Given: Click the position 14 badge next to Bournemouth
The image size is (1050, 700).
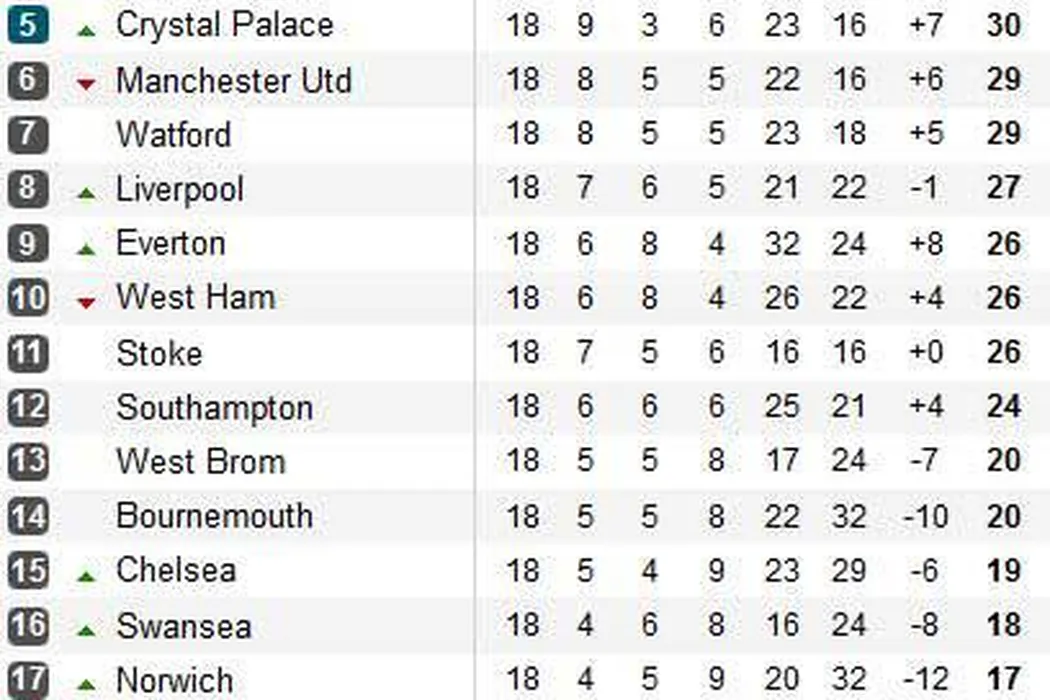Looking at the screenshot, I should (x=27, y=516).
